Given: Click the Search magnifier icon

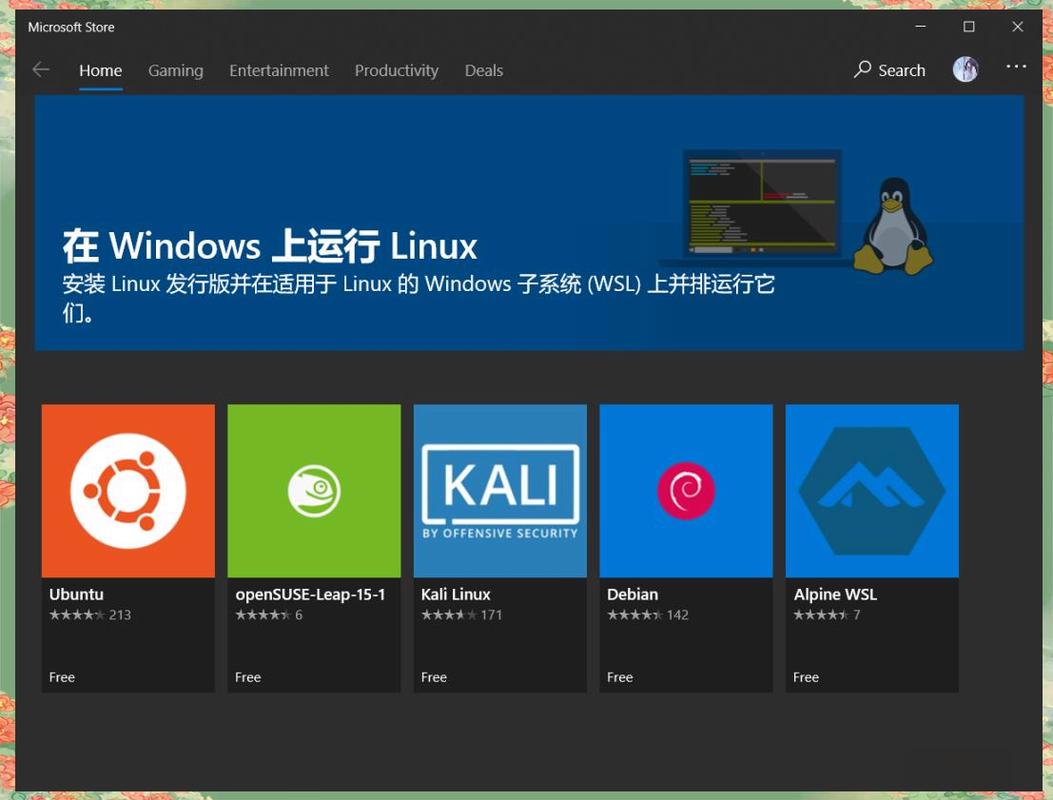Looking at the screenshot, I should tap(861, 70).
